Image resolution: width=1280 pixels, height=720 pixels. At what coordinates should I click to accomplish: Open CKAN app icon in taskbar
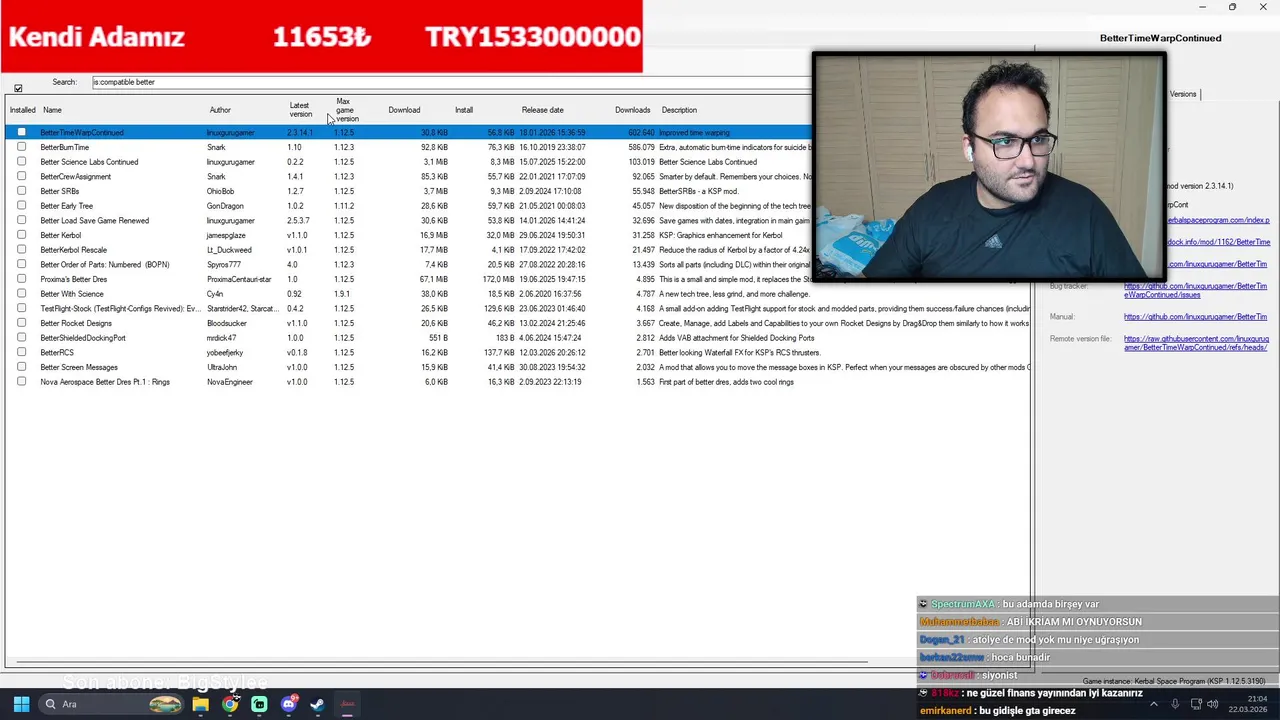(347, 704)
